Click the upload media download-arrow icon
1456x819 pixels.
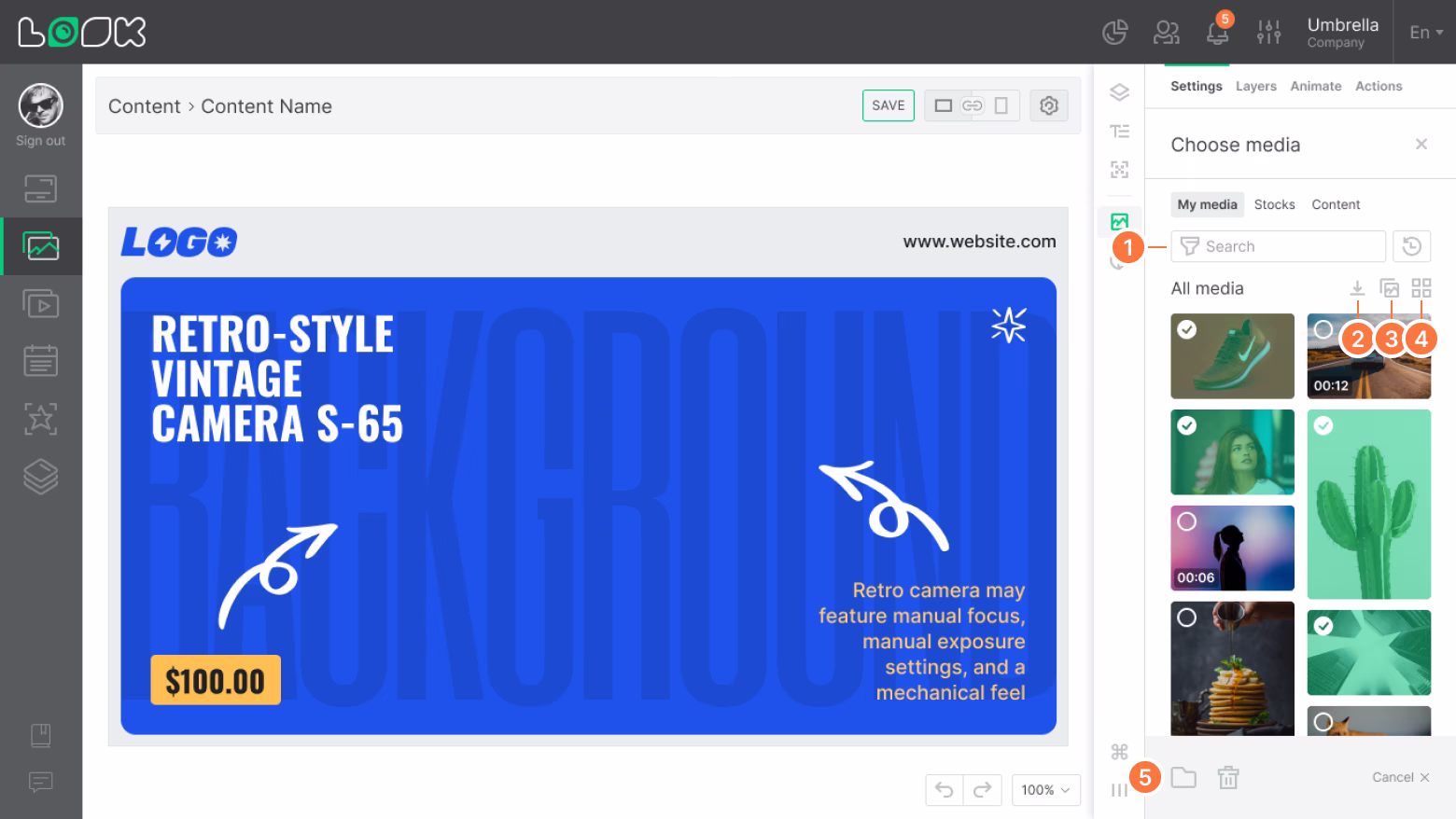click(1357, 288)
